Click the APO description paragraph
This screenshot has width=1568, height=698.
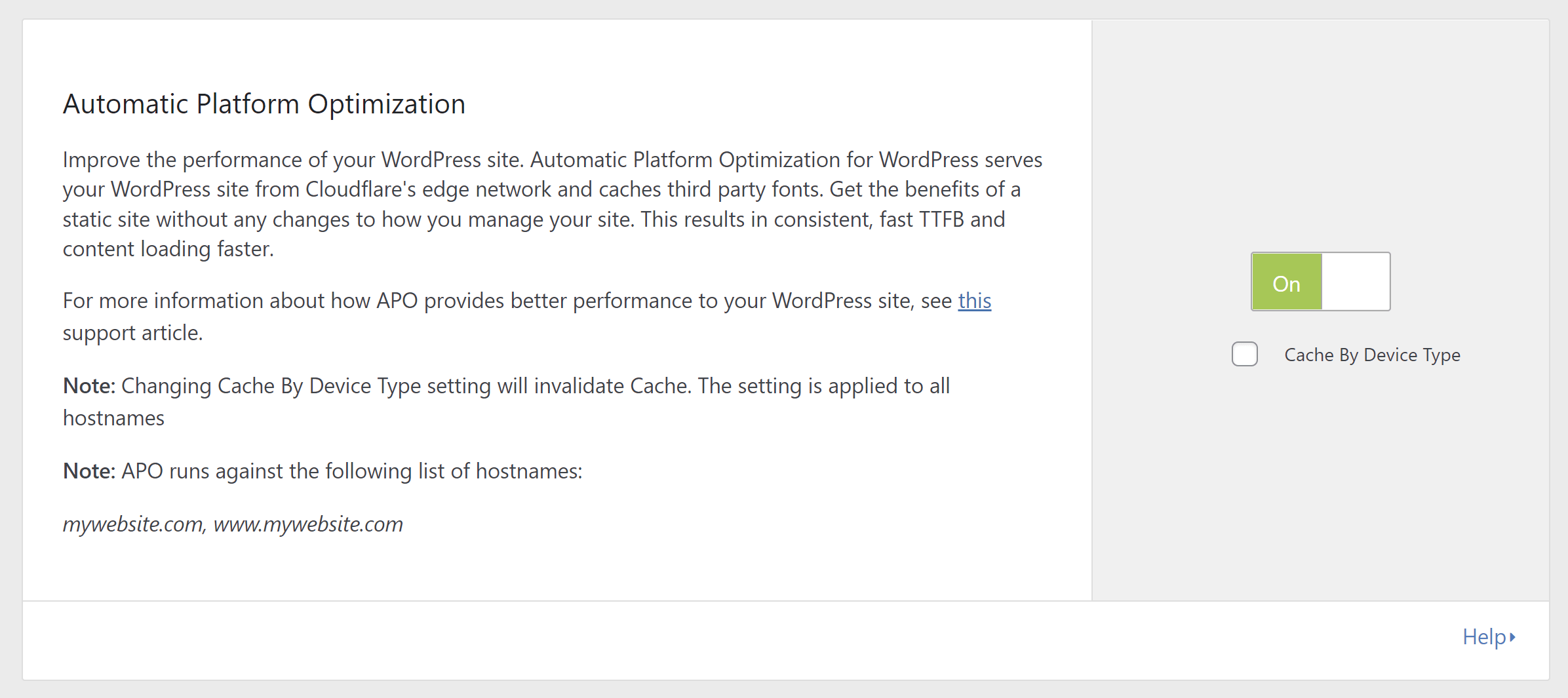[x=551, y=203]
